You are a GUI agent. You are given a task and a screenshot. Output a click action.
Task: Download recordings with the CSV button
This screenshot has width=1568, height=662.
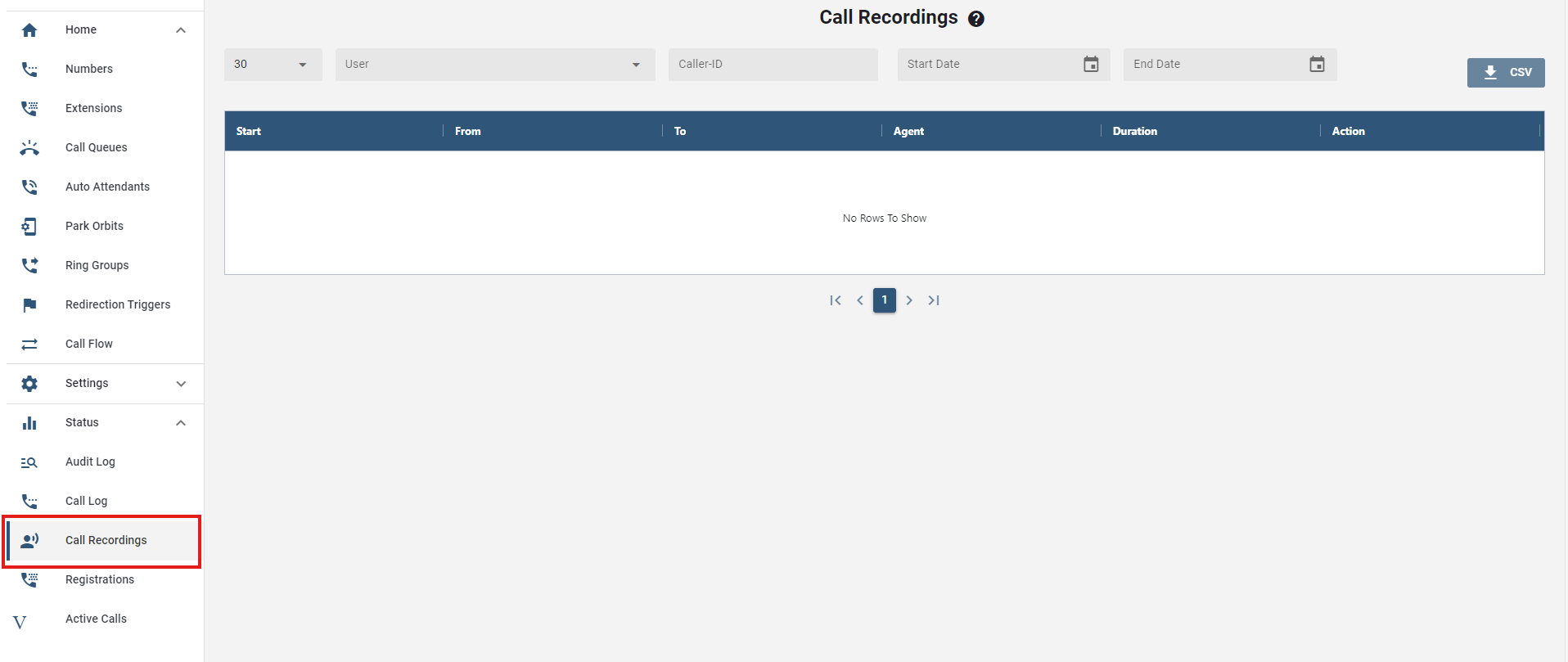pyautogui.click(x=1505, y=72)
